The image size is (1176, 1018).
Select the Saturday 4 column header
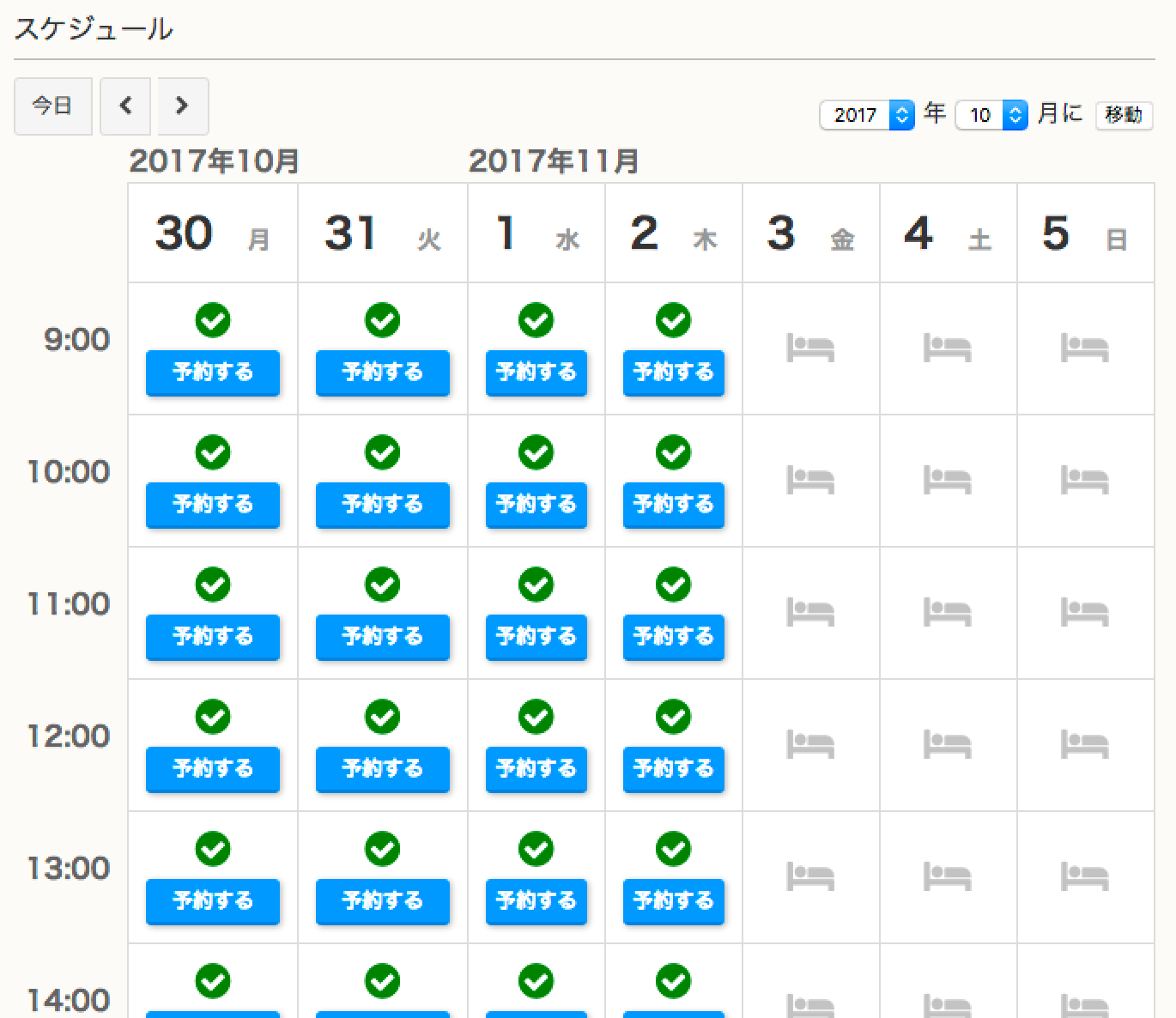coord(949,233)
